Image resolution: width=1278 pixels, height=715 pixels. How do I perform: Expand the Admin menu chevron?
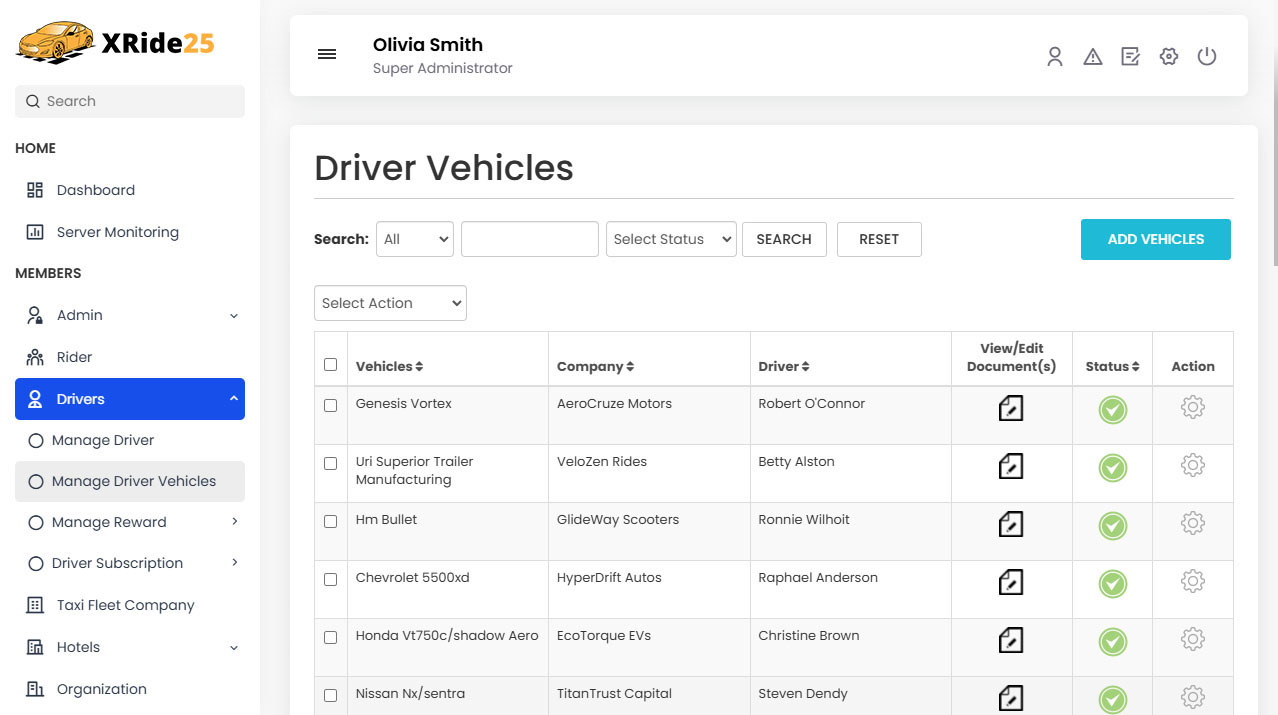coord(234,316)
